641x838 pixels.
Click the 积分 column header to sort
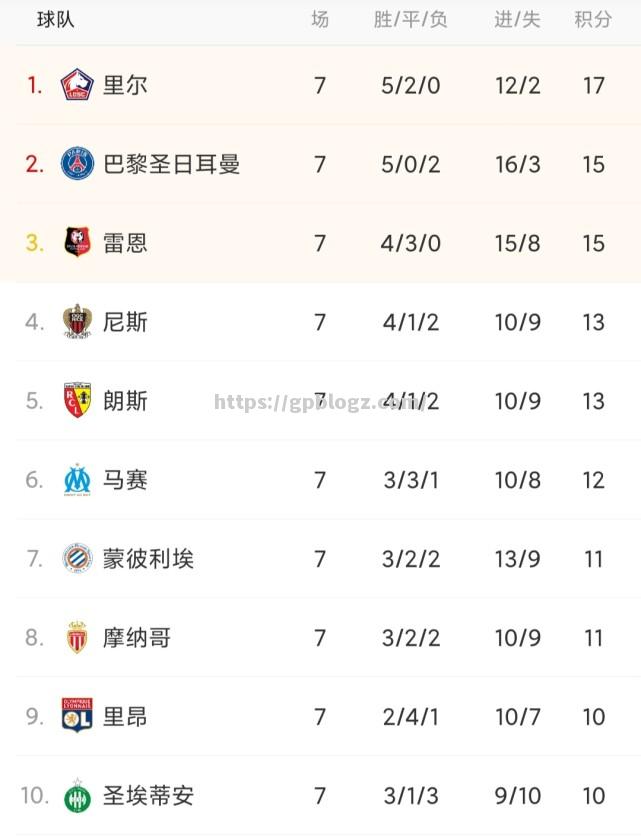pos(594,17)
